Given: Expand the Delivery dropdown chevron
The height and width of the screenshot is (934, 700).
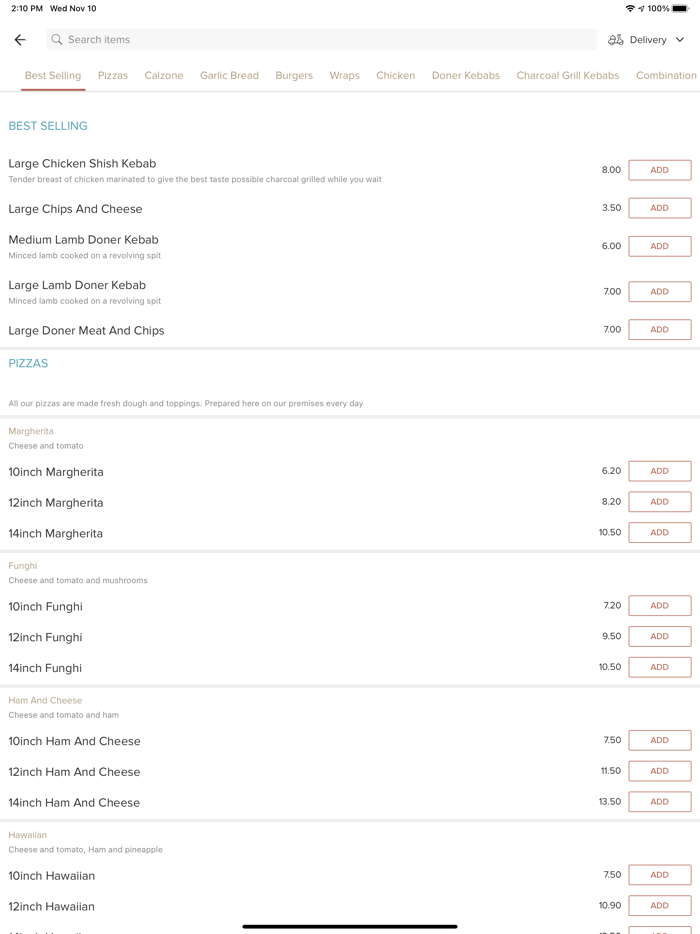Looking at the screenshot, I should tap(680, 40).
